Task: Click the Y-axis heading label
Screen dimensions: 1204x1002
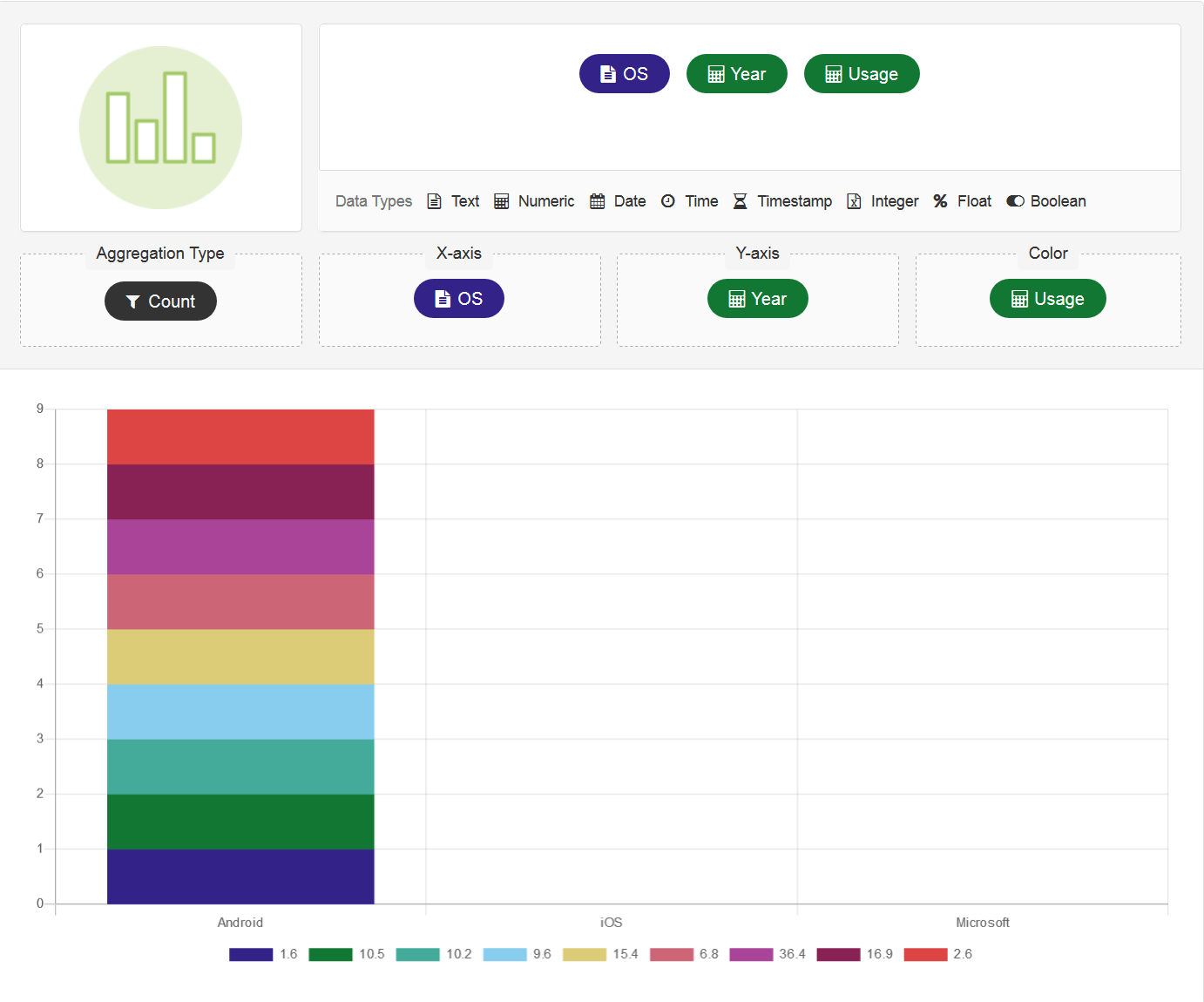Action: pos(758,254)
